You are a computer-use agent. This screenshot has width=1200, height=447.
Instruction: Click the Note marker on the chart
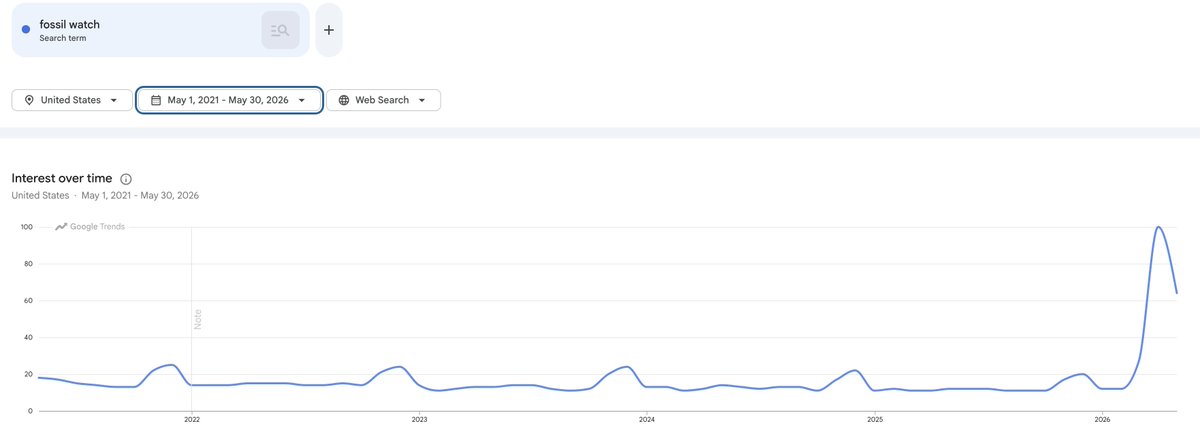197,320
